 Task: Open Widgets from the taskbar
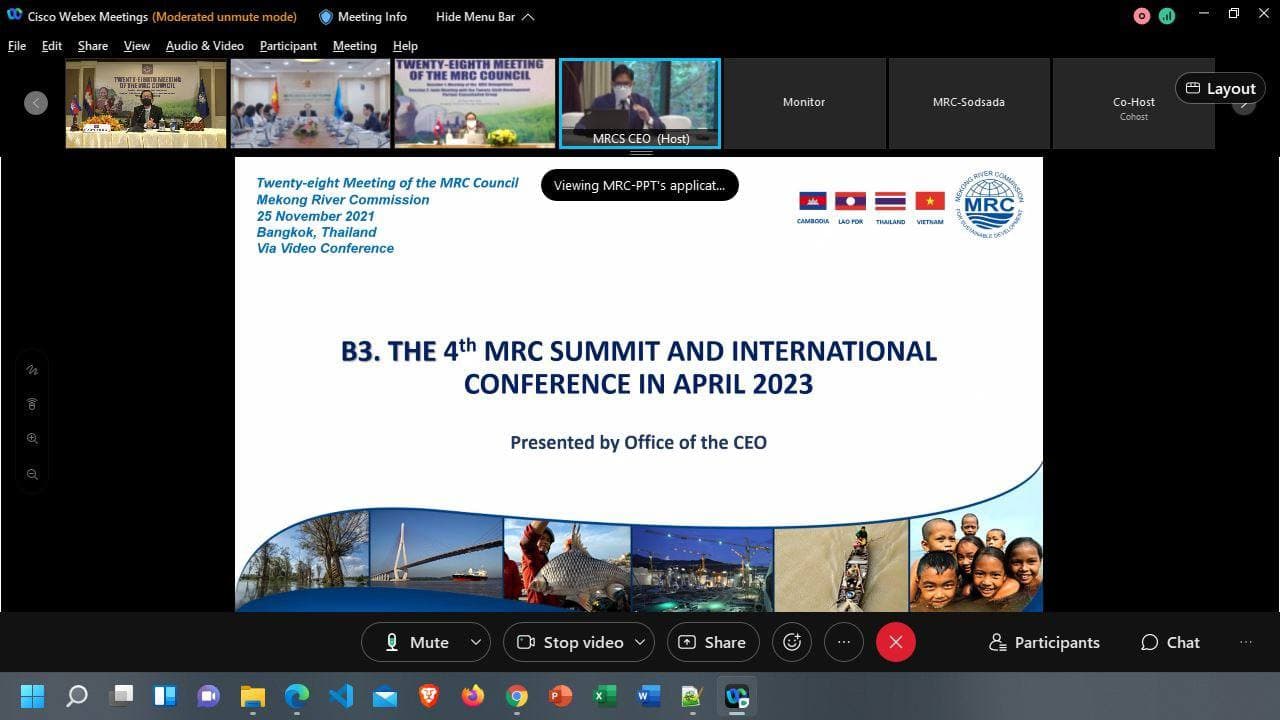click(x=165, y=695)
